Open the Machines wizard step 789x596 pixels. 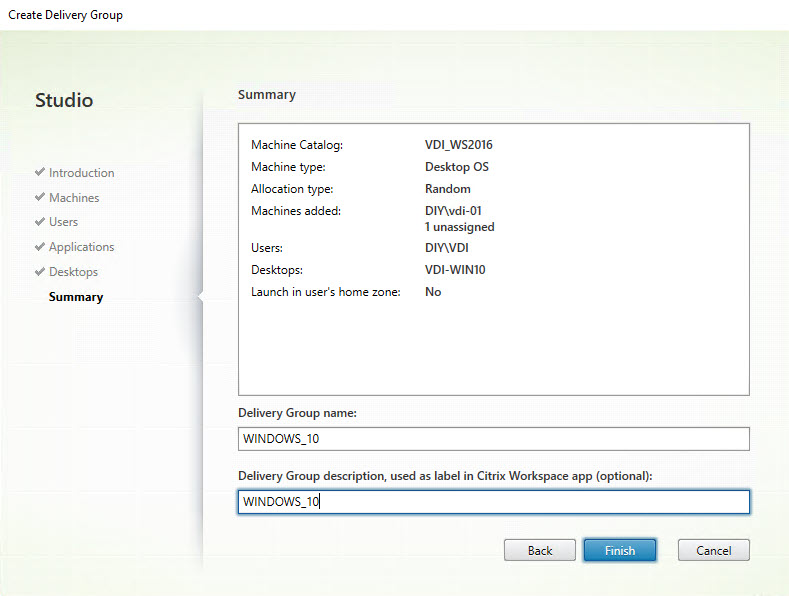[74, 198]
